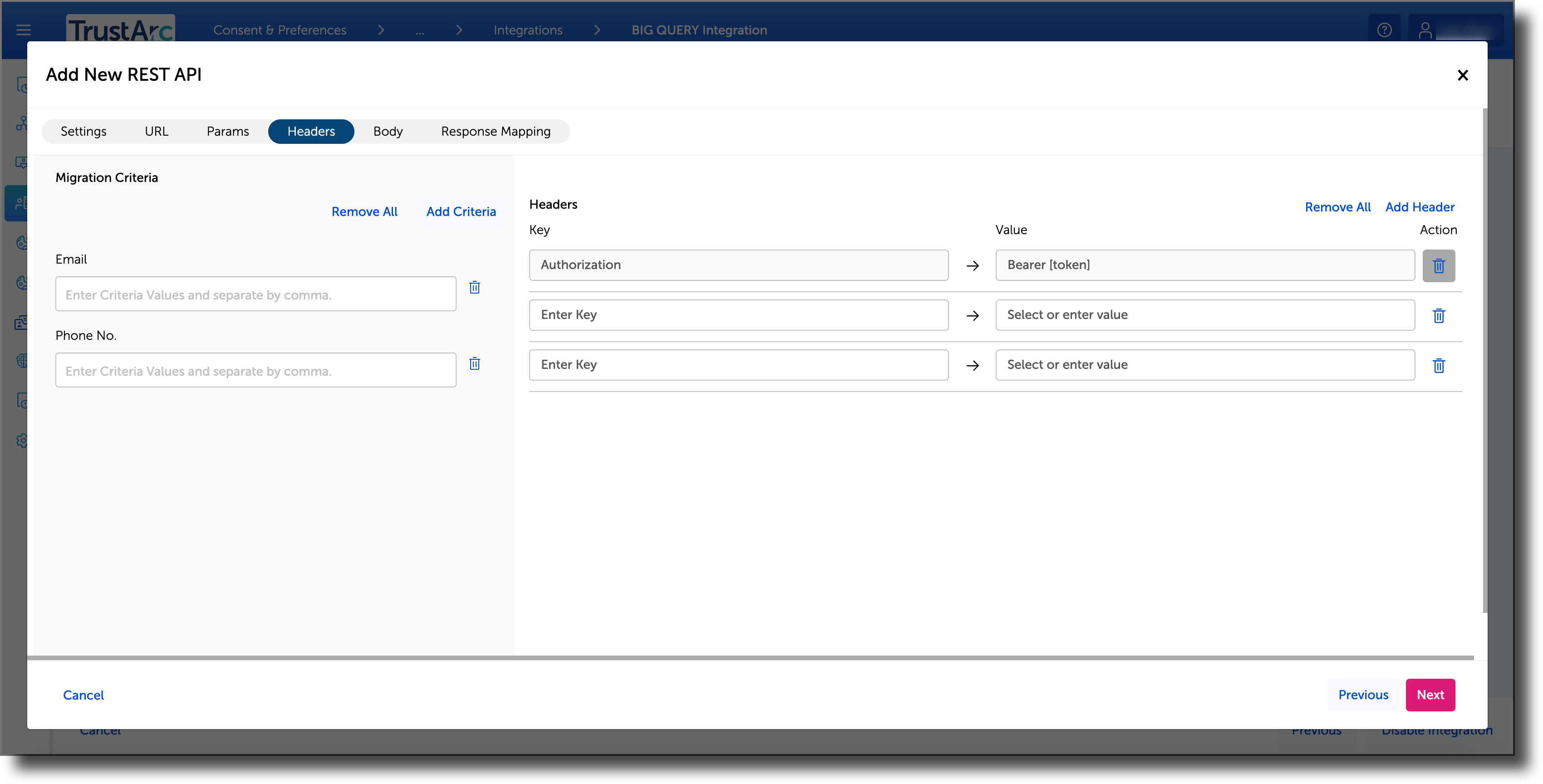The height and width of the screenshot is (784, 1543).
Task: Open the navigation hamburger menu
Action: pyautogui.click(x=23, y=30)
